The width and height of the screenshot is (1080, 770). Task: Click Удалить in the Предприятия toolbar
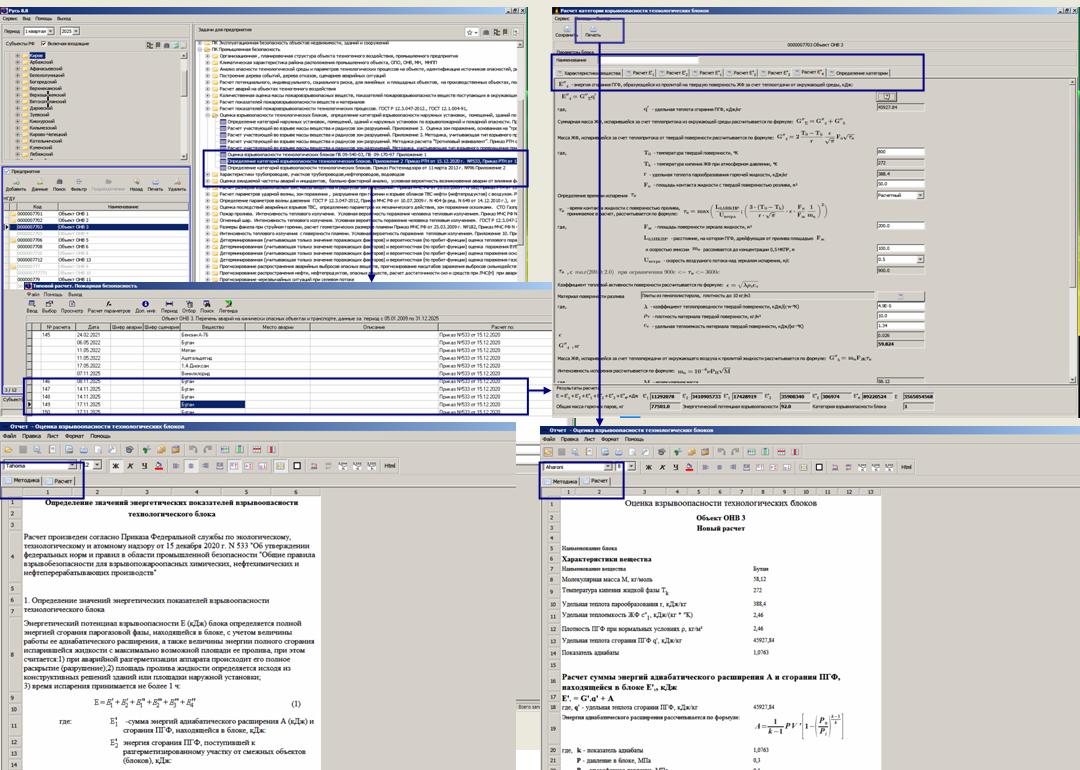pos(177,184)
